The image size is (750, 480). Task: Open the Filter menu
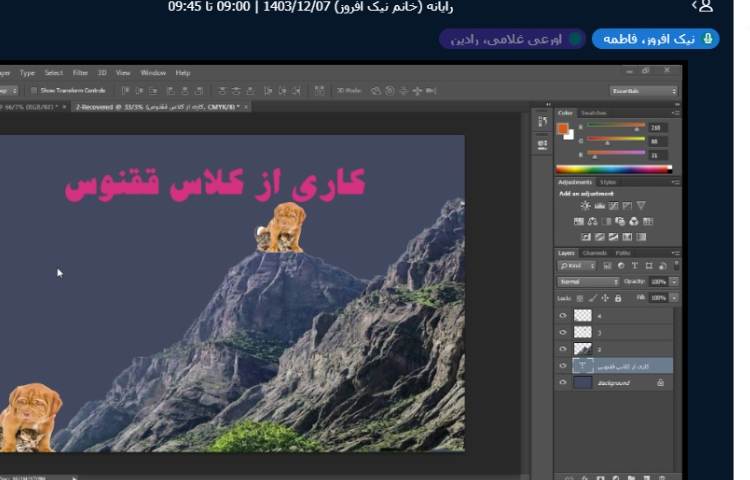click(80, 73)
